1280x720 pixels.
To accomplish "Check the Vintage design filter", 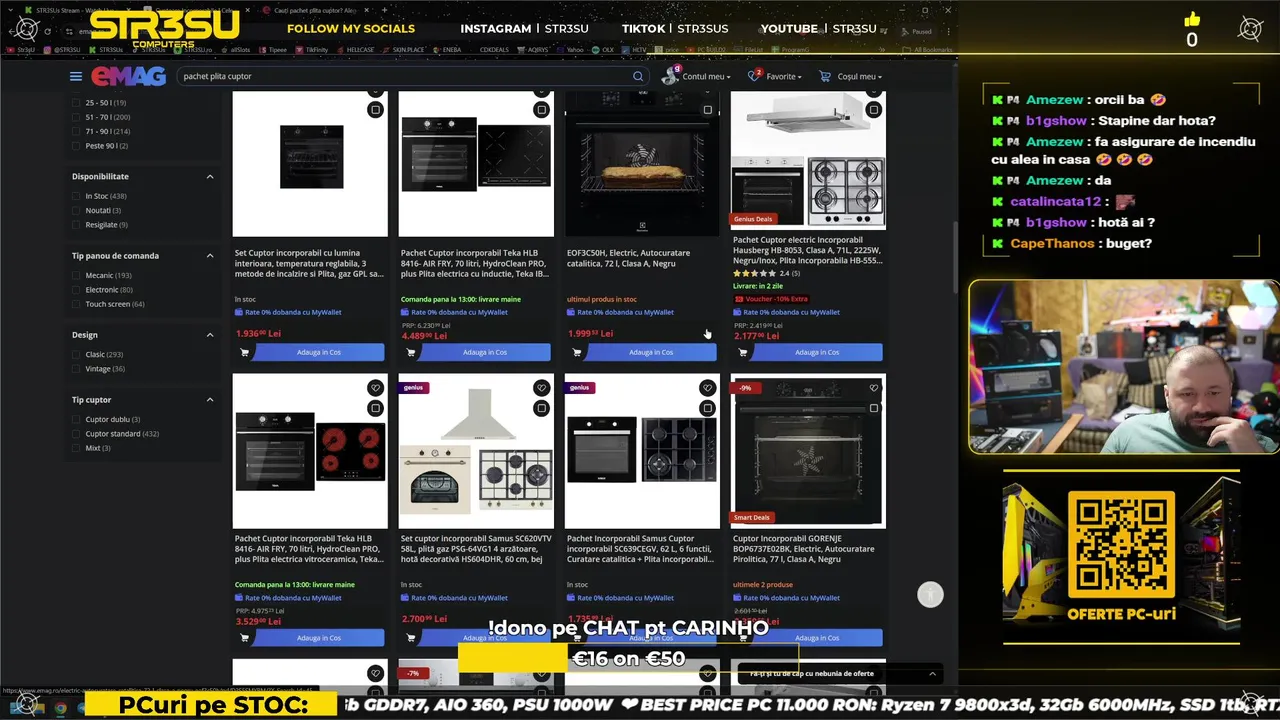I will [x=77, y=369].
